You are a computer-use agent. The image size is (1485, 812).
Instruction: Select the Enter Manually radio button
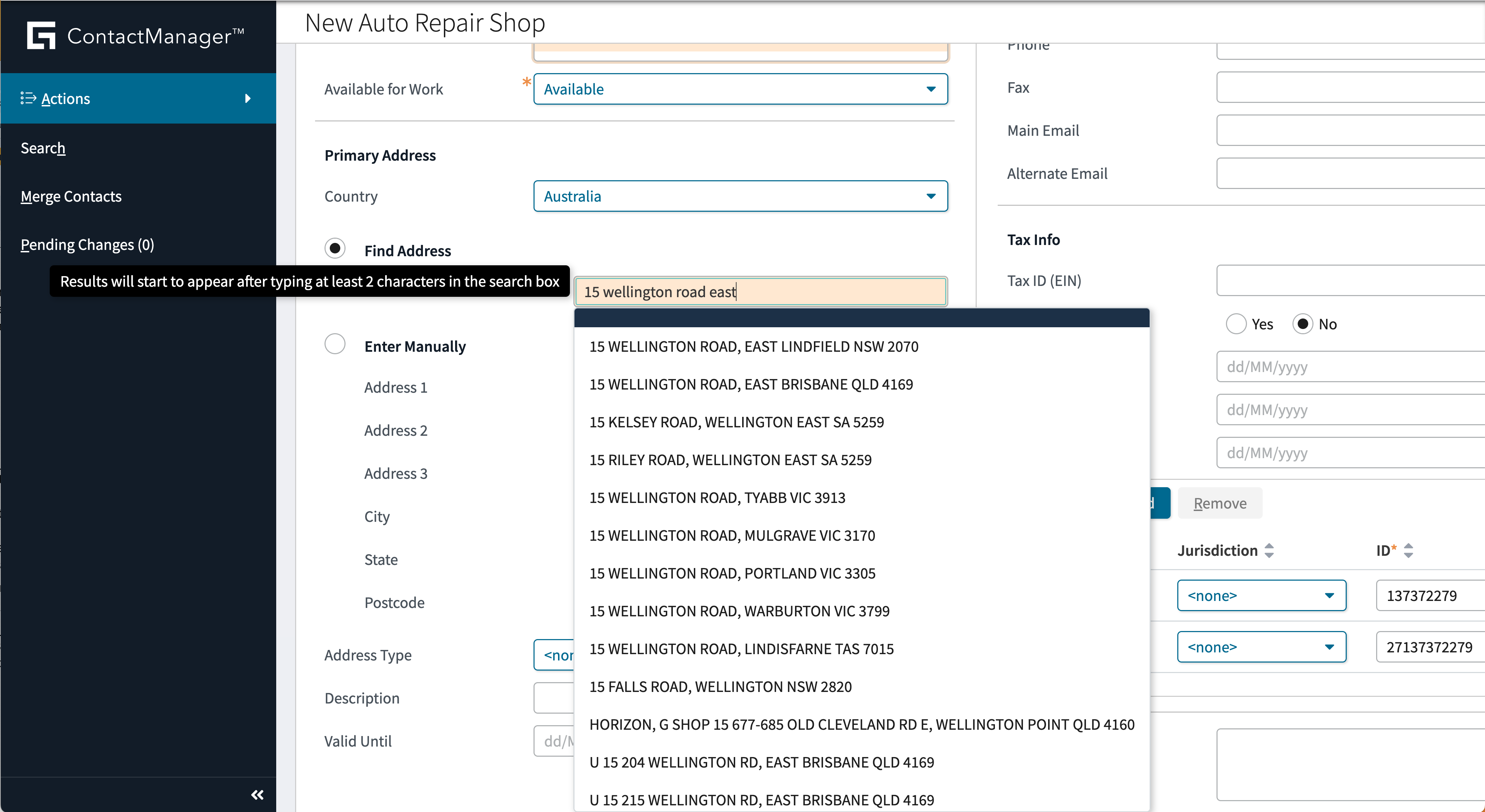[x=335, y=344]
